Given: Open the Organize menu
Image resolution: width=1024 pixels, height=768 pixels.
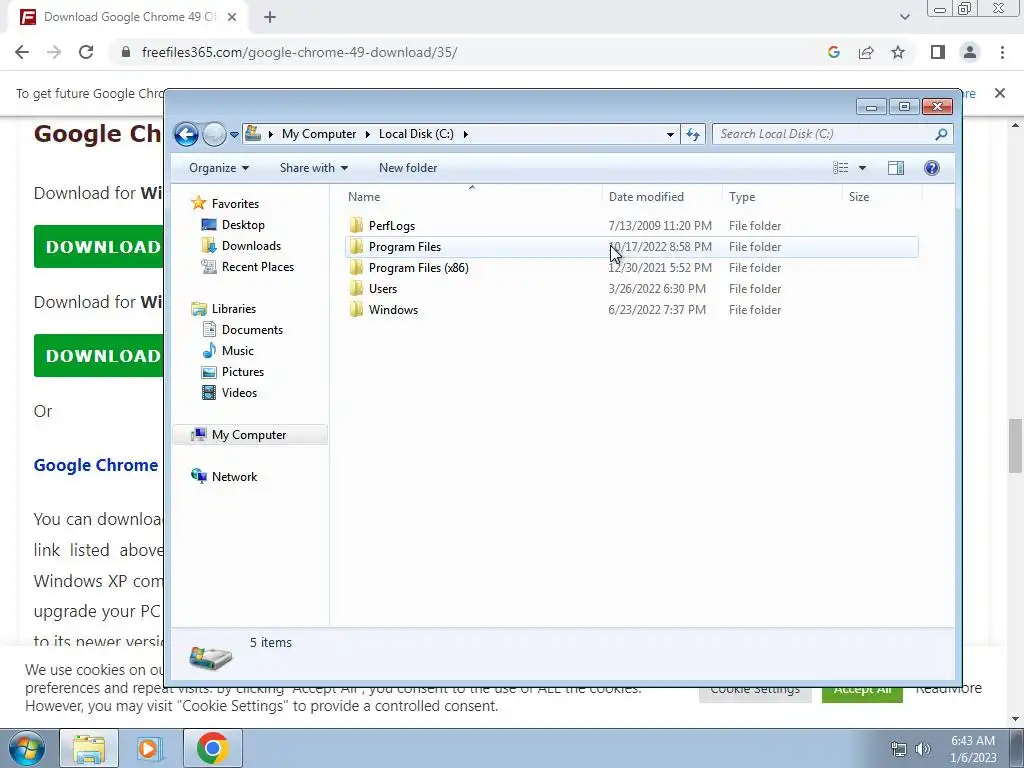Looking at the screenshot, I should pyautogui.click(x=219, y=168).
